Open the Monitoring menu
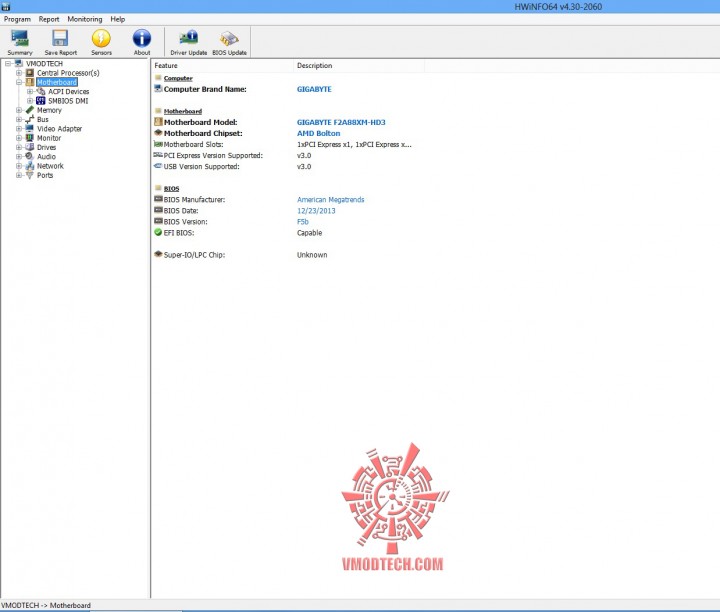 tap(84, 19)
